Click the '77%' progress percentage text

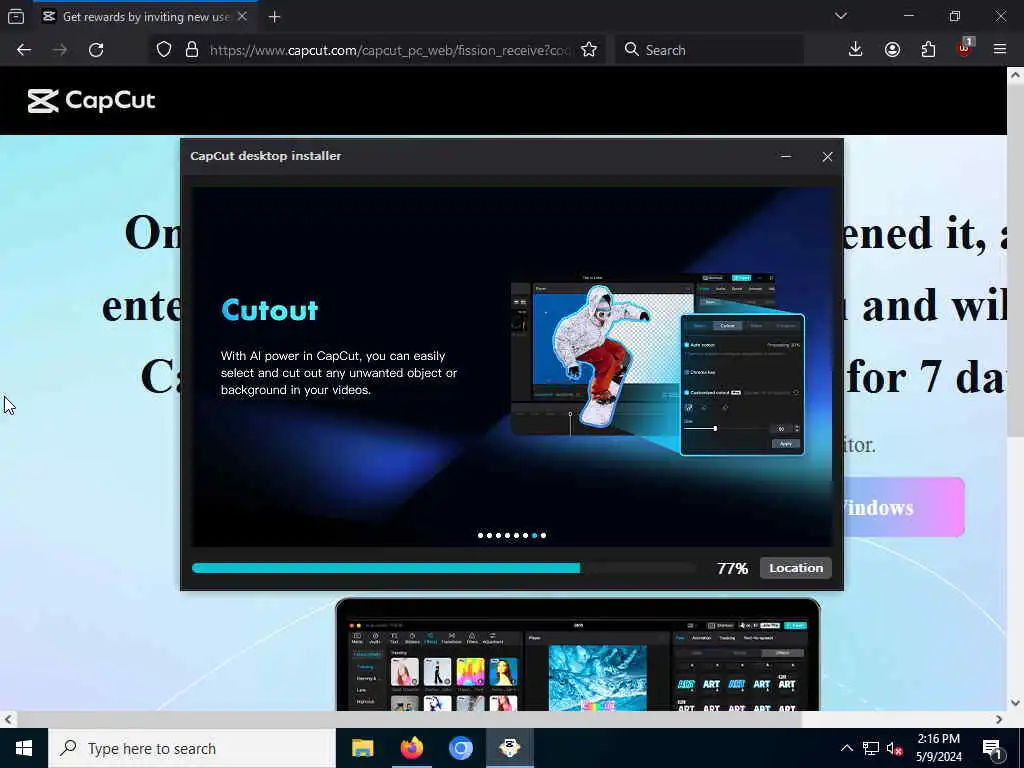pyautogui.click(x=732, y=568)
